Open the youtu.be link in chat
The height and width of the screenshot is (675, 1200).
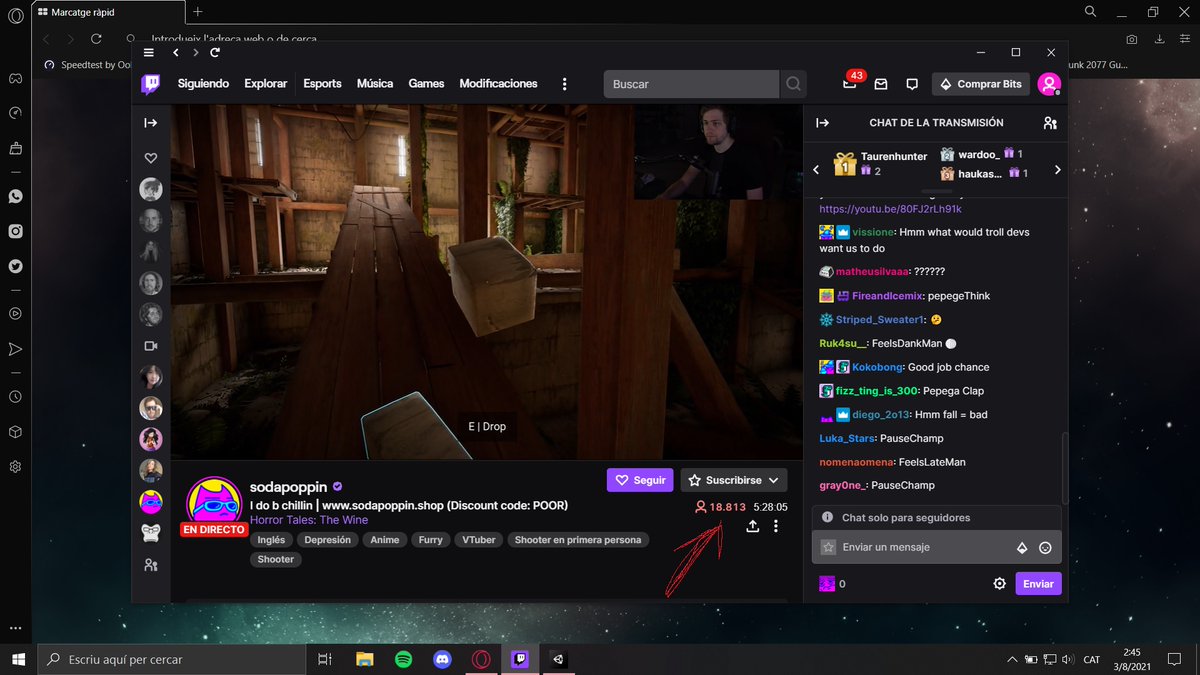(890, 209)
